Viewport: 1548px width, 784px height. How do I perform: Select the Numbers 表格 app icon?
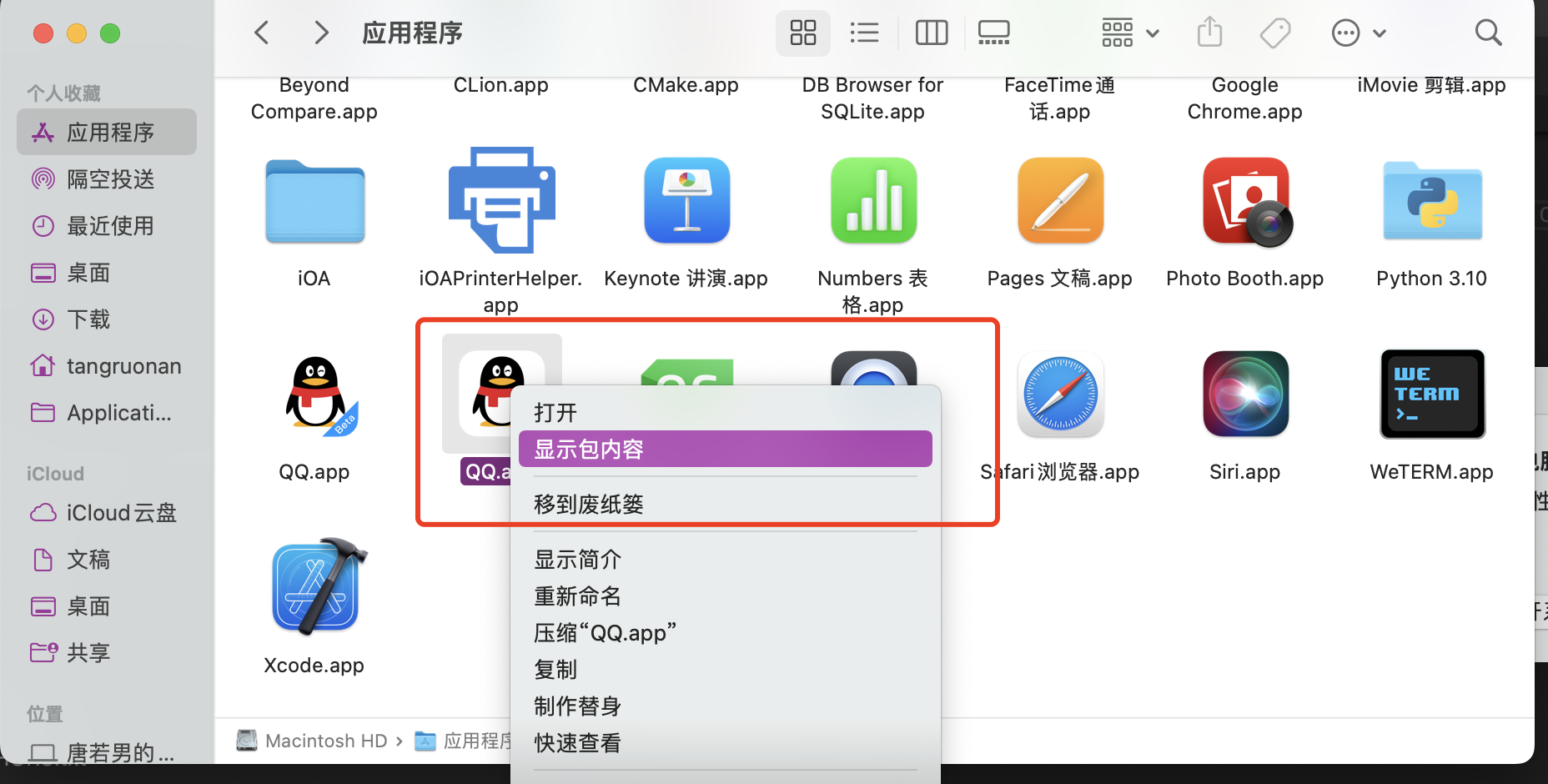click(x=873, y=200)
